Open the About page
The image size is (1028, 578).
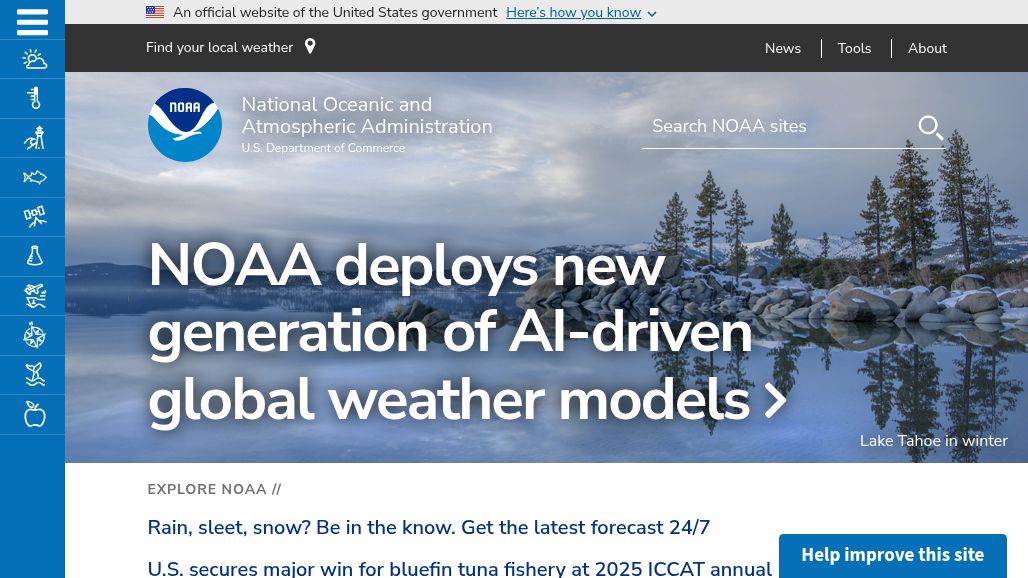pyautogui.click(x=927, y=48)
